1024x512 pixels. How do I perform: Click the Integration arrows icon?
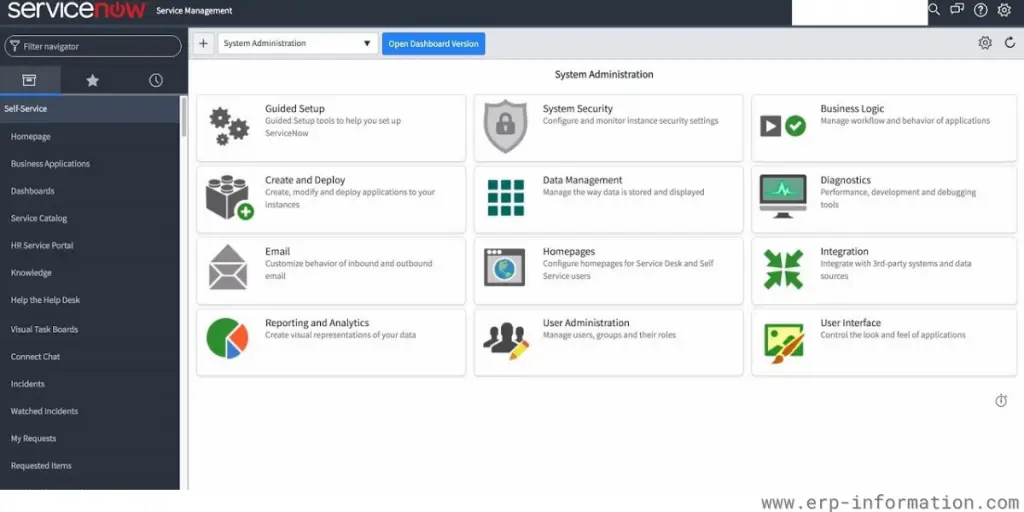click(782, 269)
